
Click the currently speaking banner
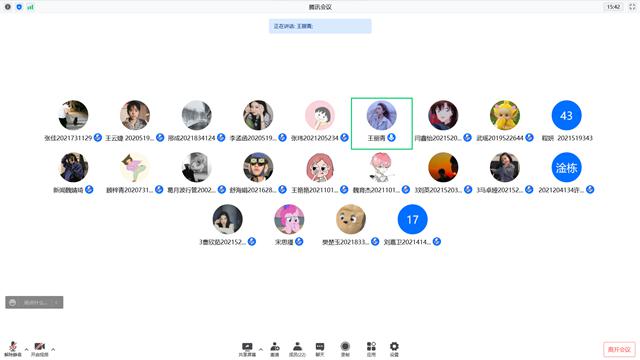coord(320,26)
